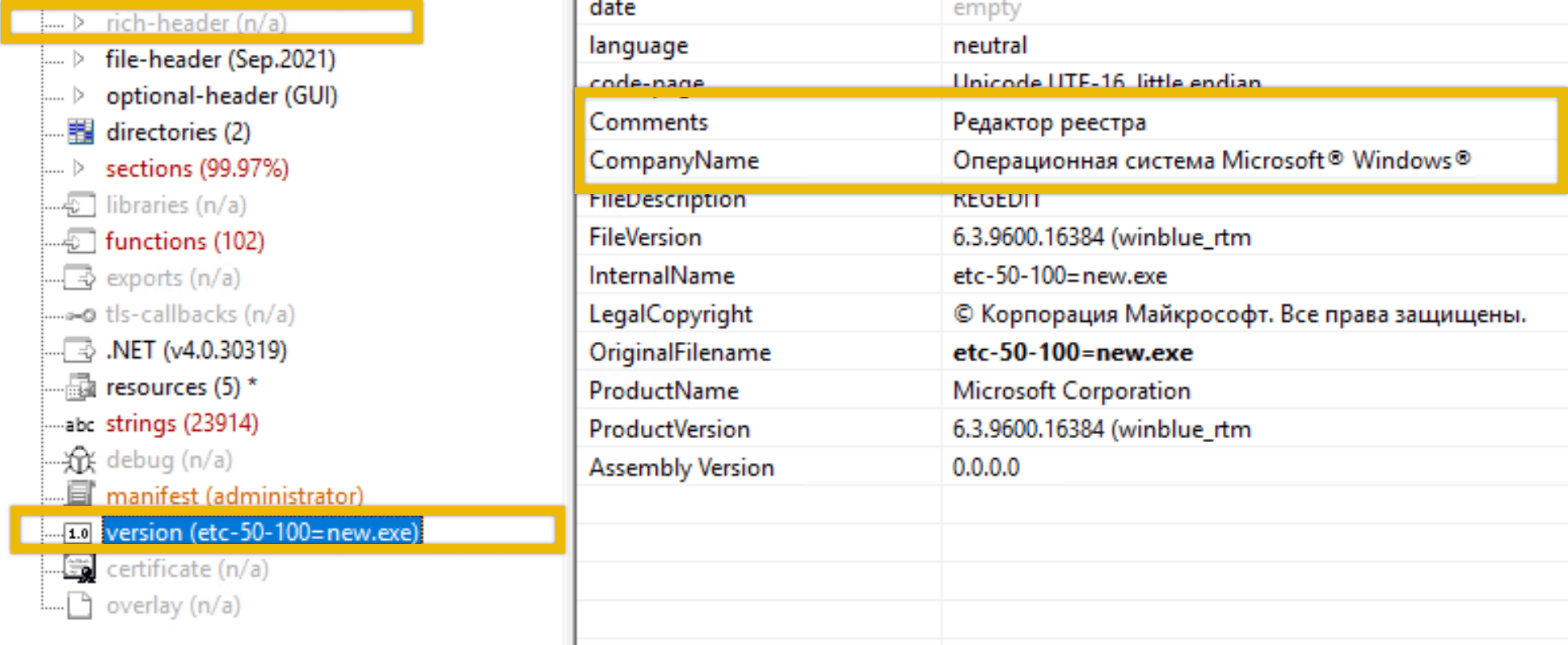Click the functions icon in tree
The height and width of the screenshot is (645, 1568).
click(80, 242)
